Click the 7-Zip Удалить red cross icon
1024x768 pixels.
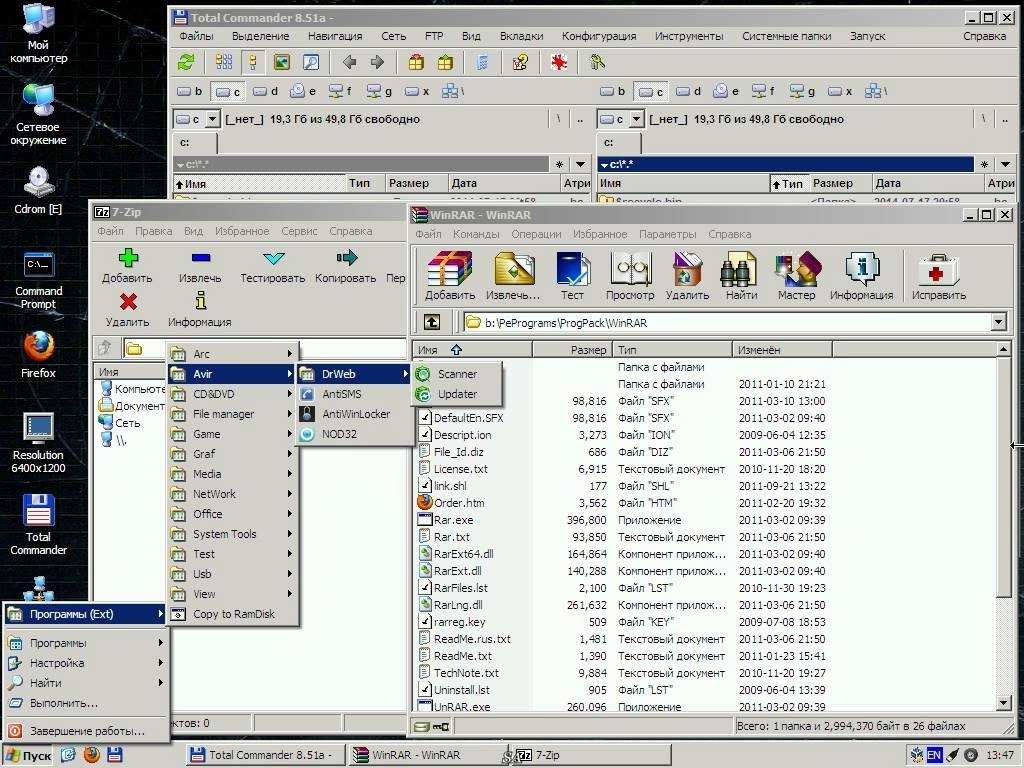[x=128, y=301]
